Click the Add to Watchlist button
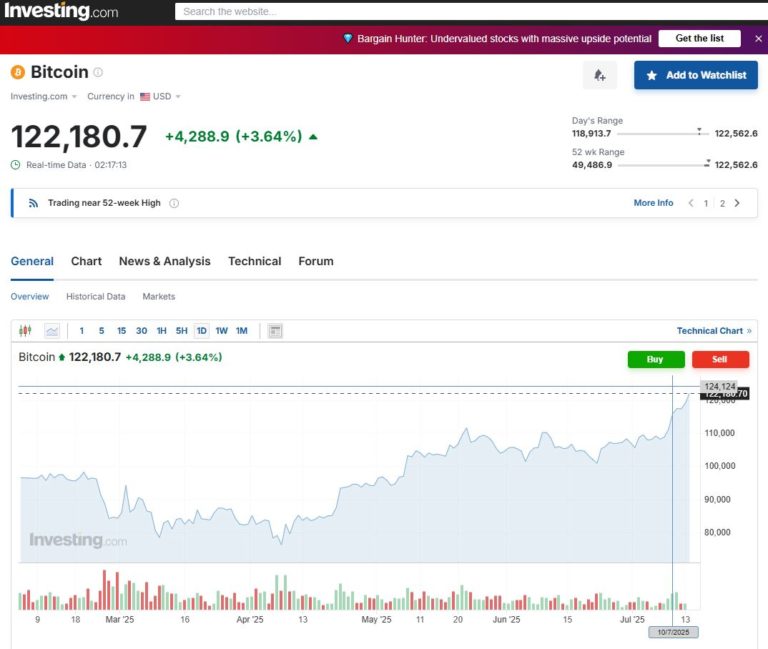Screen dimensions: 768x649 (x=696, y=75)
